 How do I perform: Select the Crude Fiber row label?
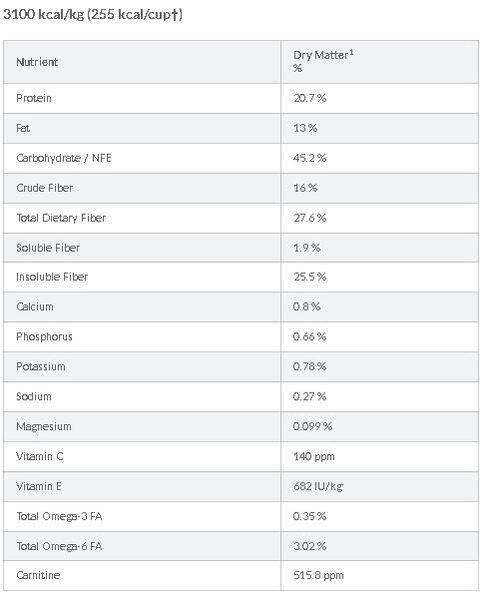44,188
